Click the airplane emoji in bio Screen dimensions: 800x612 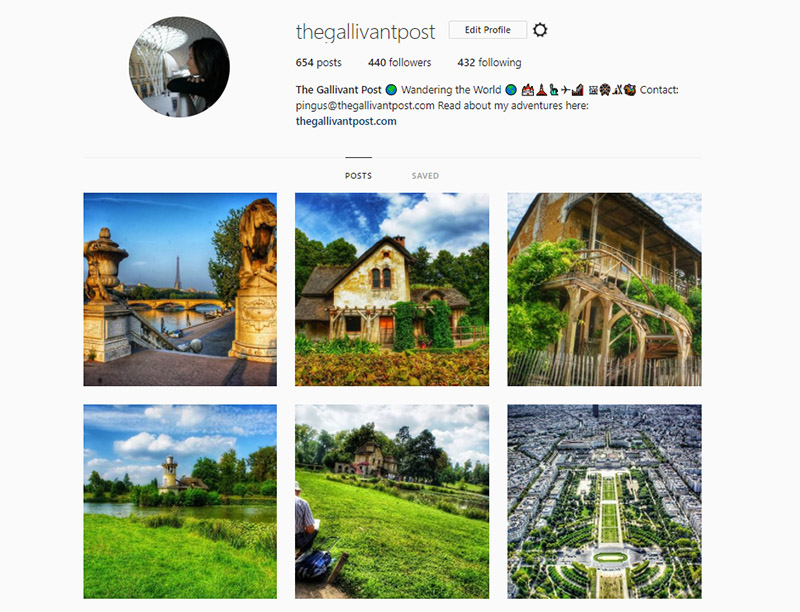coord(565,90)
